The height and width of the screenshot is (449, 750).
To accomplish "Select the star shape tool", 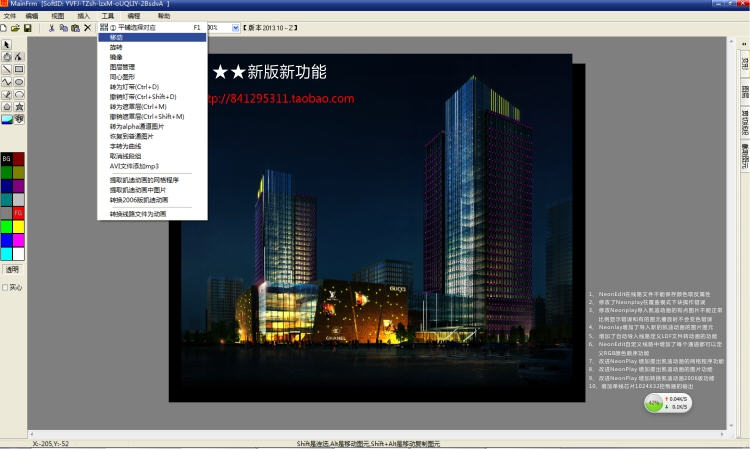I will 19,107.
